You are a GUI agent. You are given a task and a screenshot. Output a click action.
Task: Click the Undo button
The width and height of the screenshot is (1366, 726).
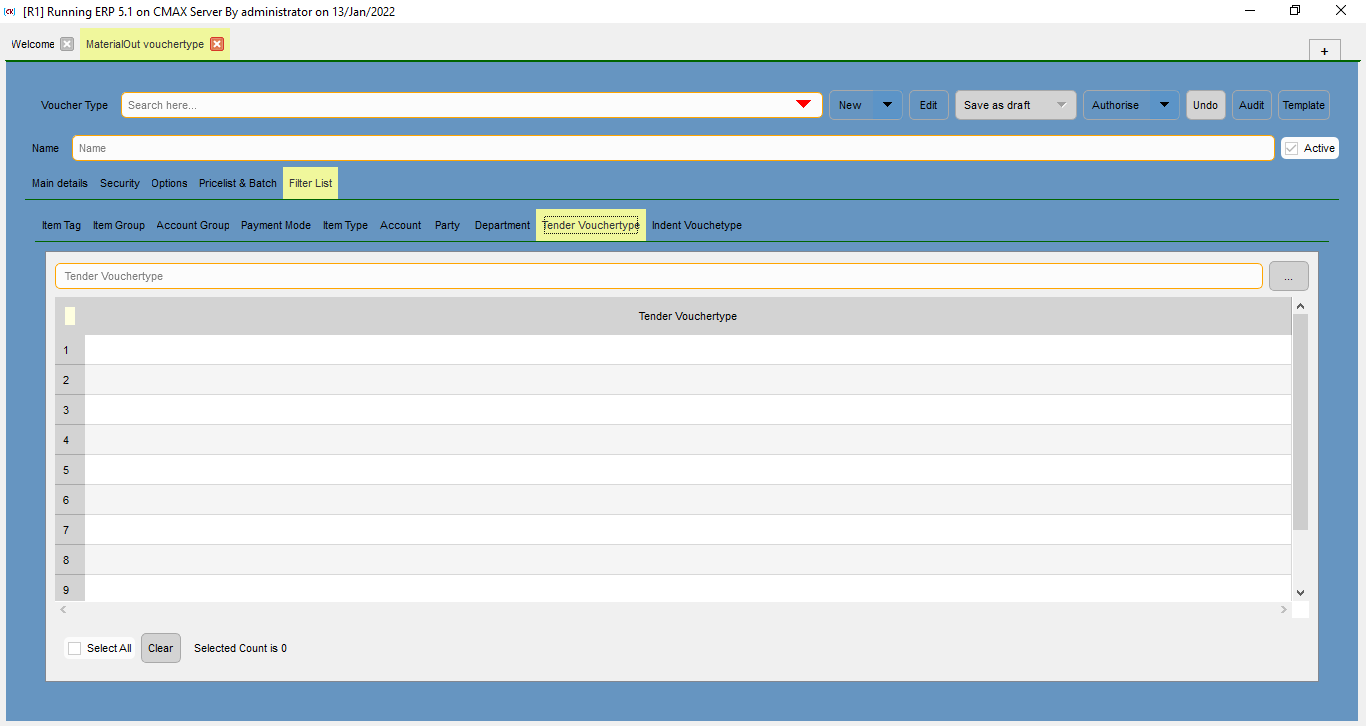point(1205,105)
